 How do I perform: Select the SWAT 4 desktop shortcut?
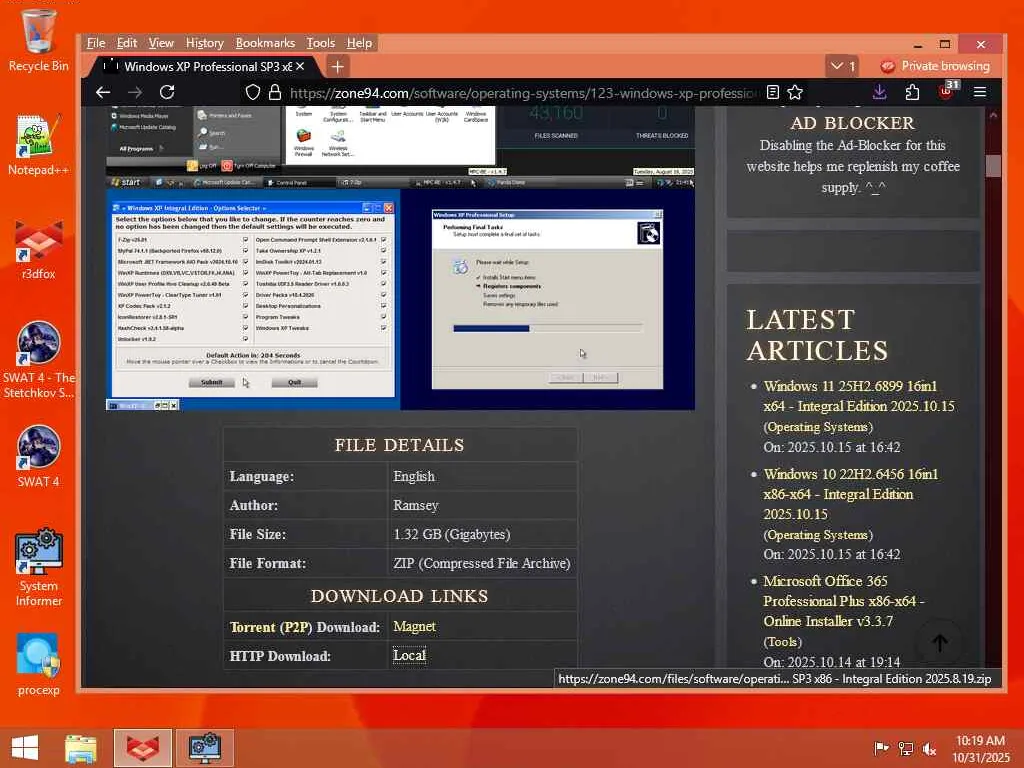pos(39,456)
